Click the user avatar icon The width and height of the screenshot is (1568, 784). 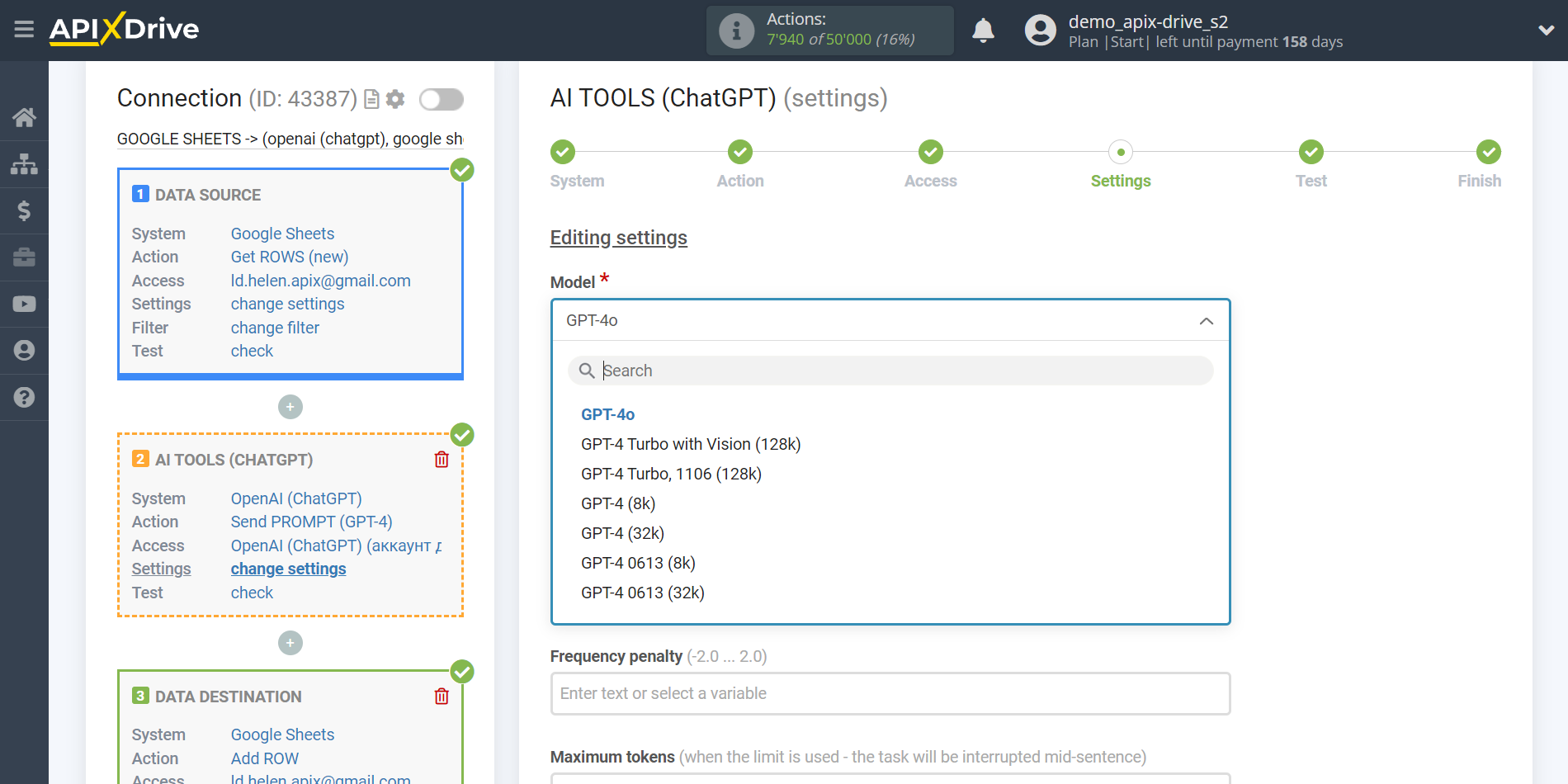pos(1040,31)
